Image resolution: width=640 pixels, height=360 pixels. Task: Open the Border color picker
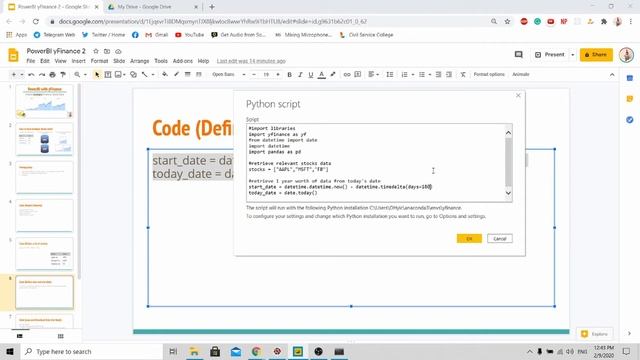click(176, 75)
